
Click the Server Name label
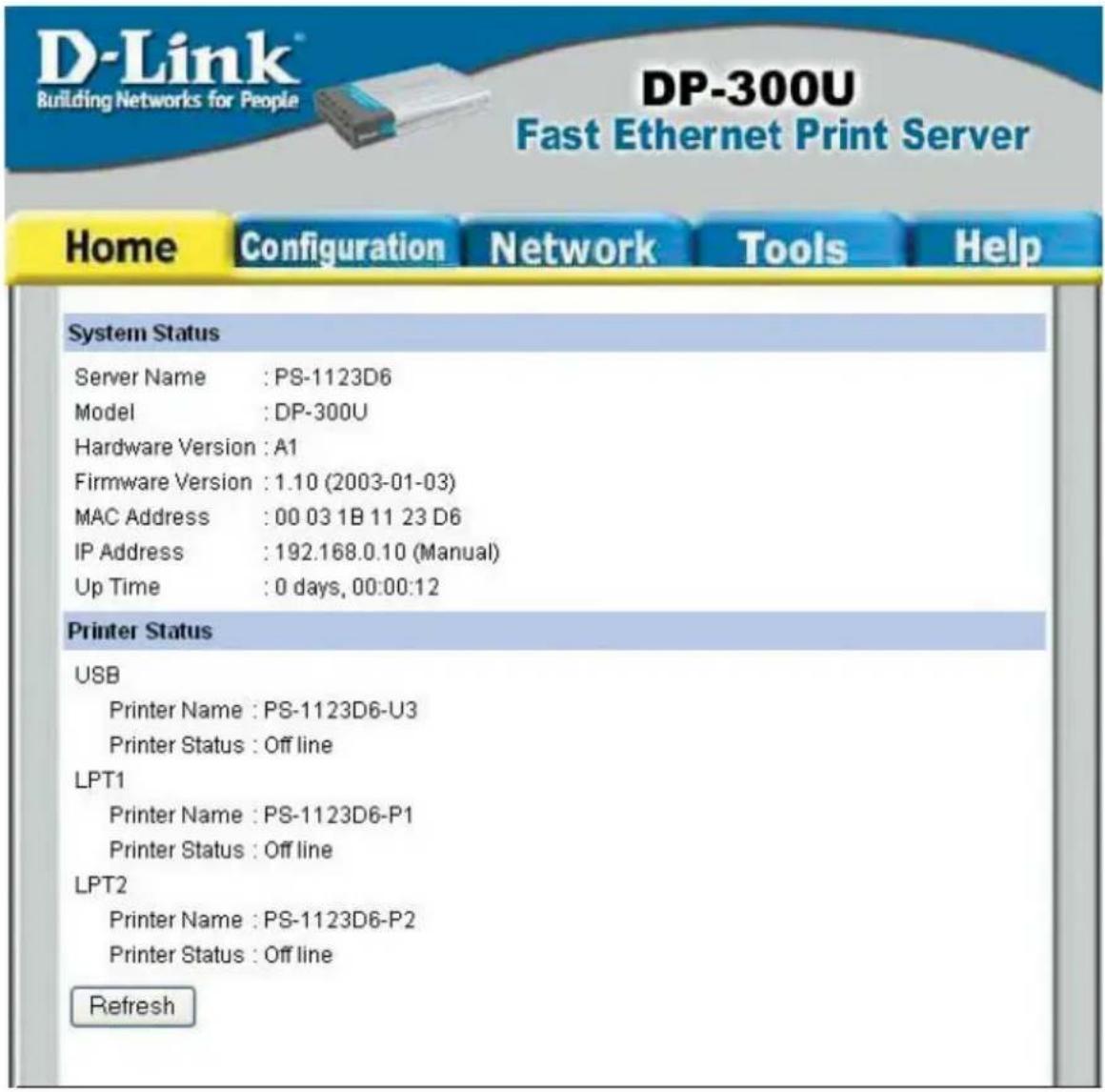[139, 377]
